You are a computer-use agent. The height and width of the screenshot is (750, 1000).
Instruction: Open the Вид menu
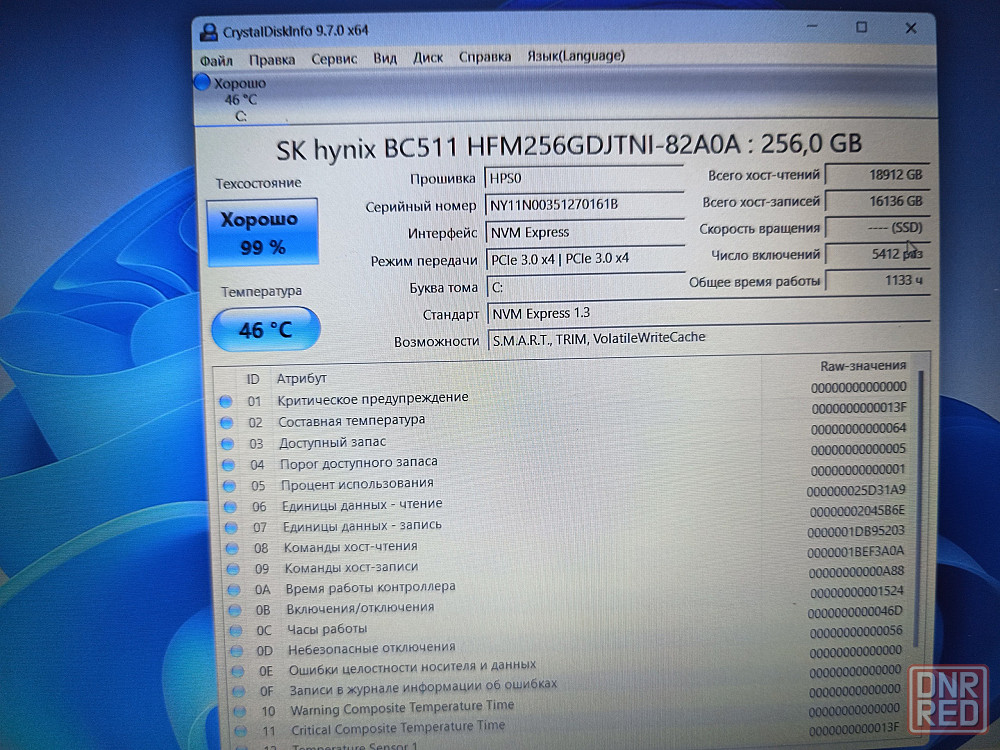[385, 59]
